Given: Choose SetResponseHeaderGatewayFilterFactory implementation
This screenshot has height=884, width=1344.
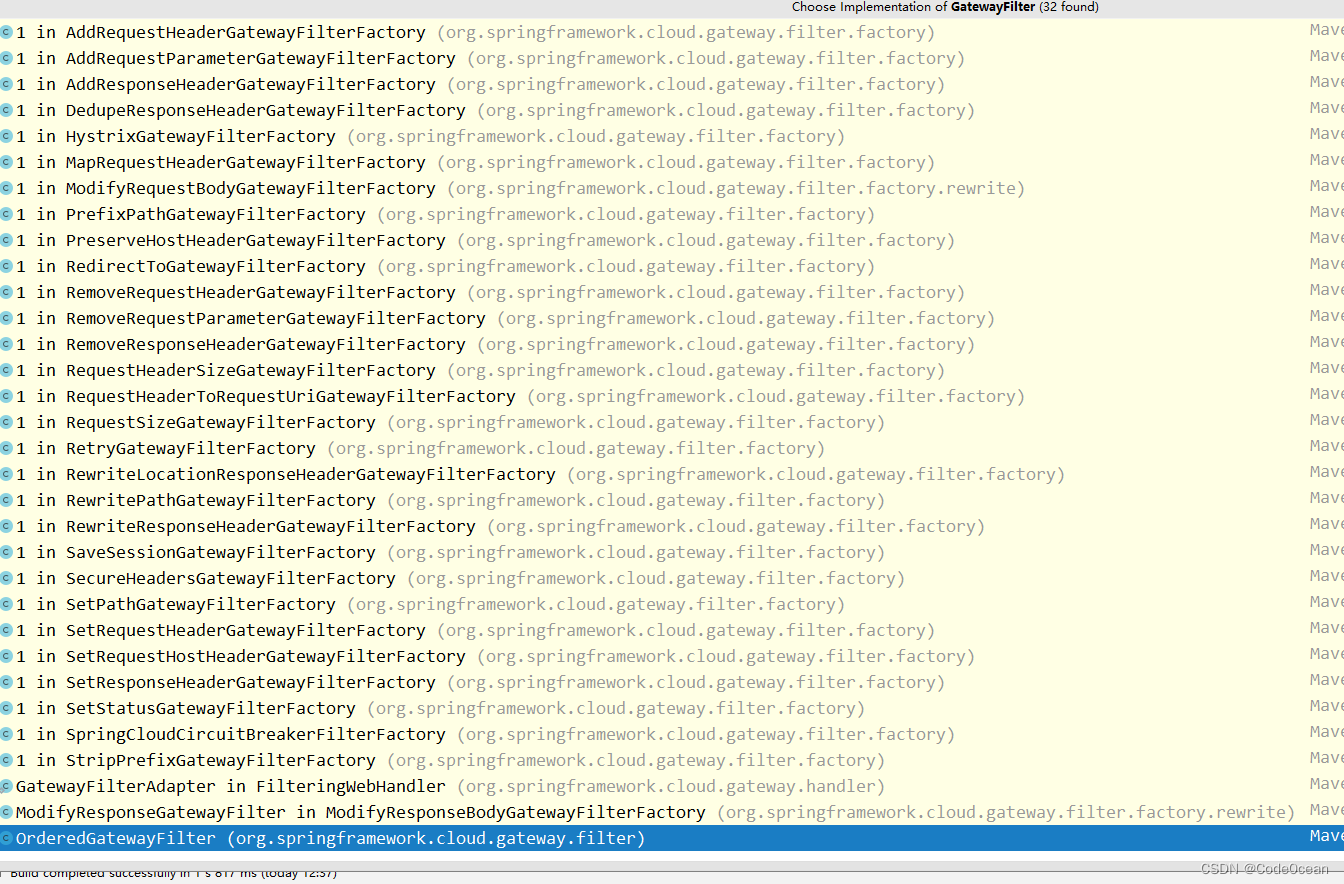Looking at the screenshot, I should click(x=672, y=682).
